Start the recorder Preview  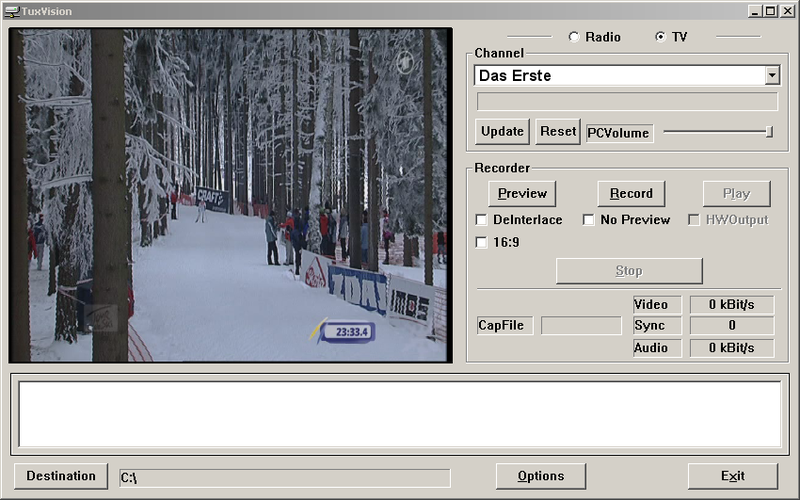[522, 193]
